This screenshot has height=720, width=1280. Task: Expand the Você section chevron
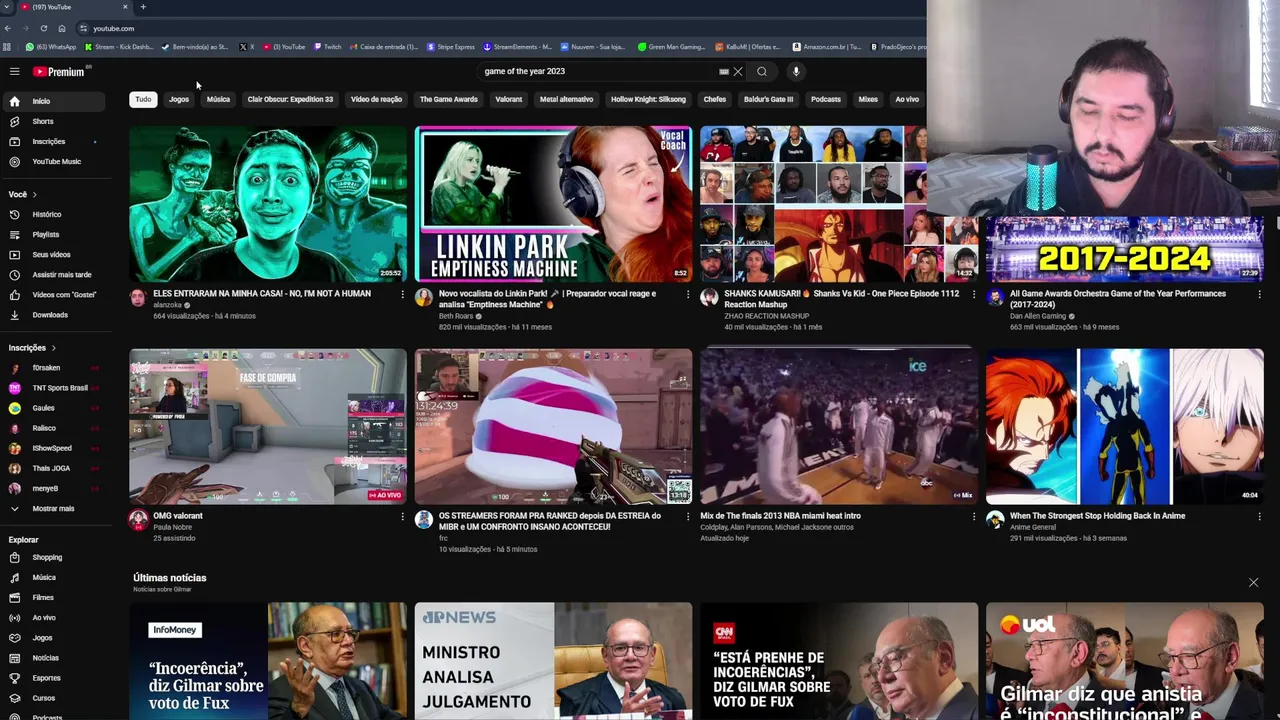34,194
